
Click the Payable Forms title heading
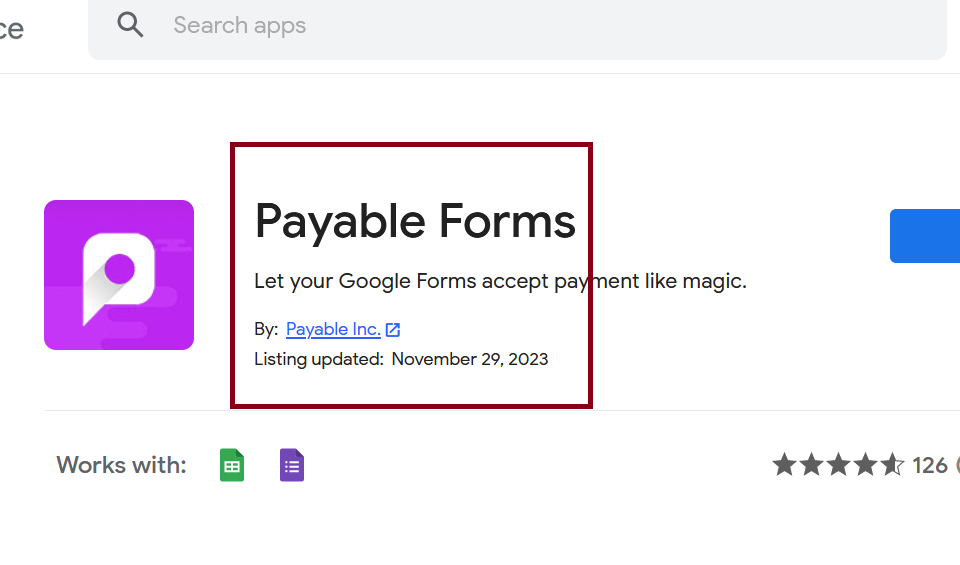click(415, 221)
